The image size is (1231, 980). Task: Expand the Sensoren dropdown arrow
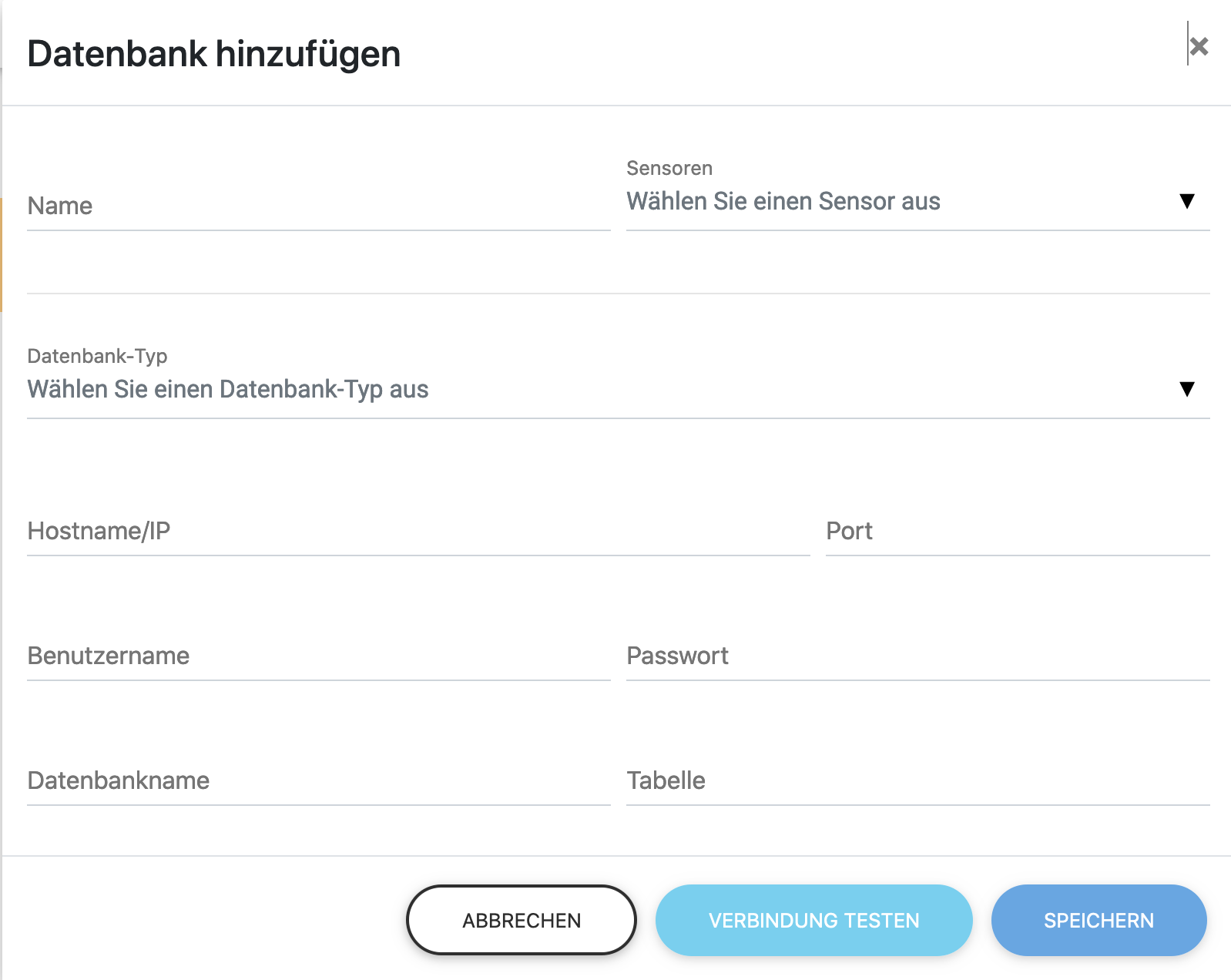[x=1186, y=201]
